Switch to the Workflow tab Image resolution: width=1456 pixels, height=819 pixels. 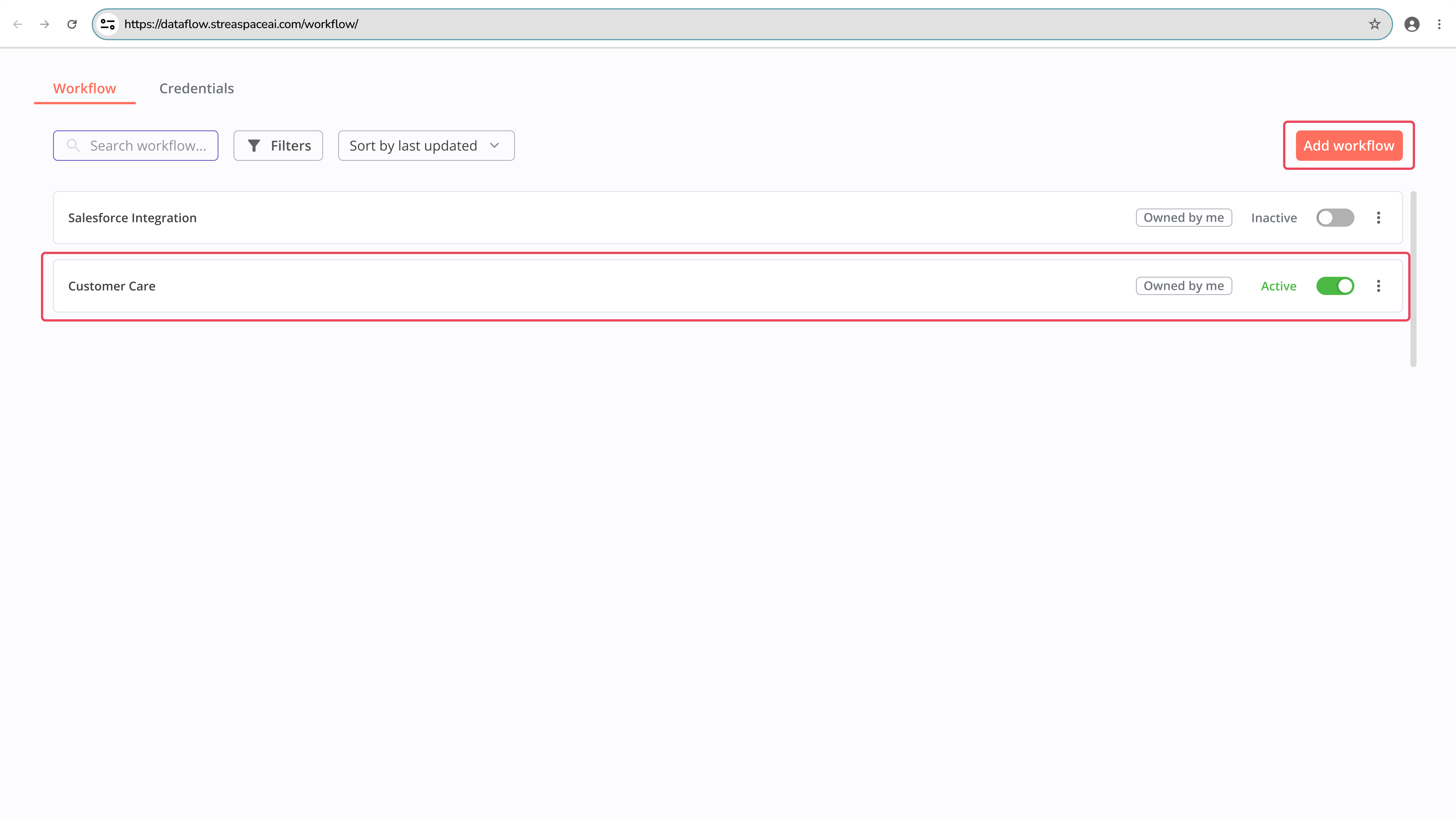(x=85, y=89)
